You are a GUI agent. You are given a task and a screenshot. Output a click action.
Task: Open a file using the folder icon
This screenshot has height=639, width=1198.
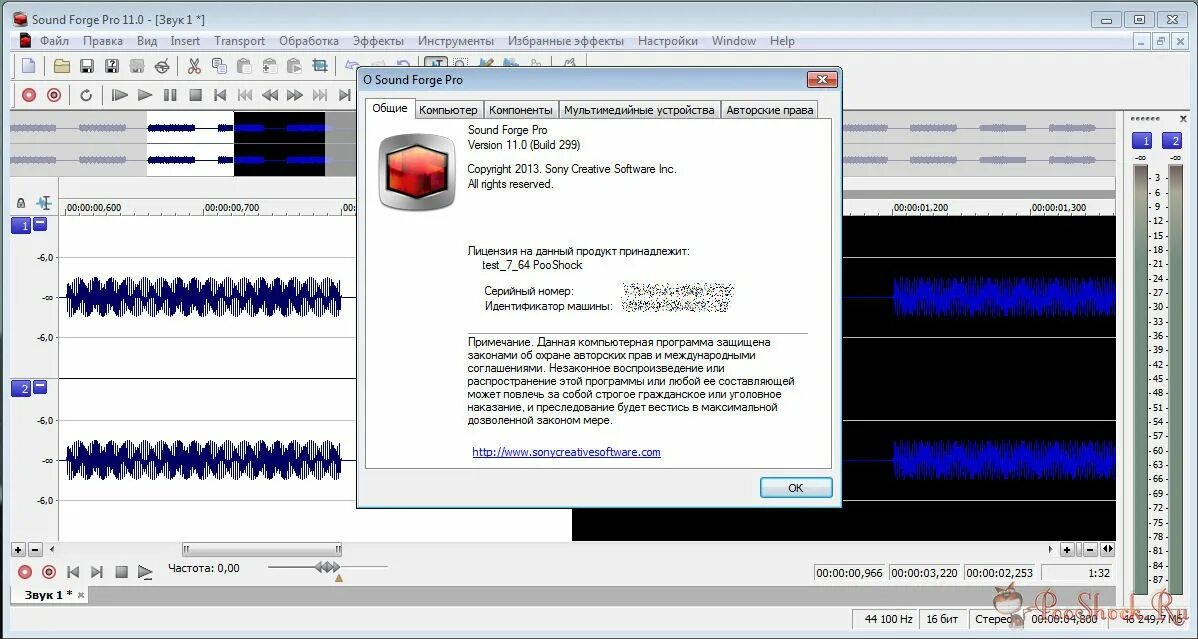click(x=61, y=66)
